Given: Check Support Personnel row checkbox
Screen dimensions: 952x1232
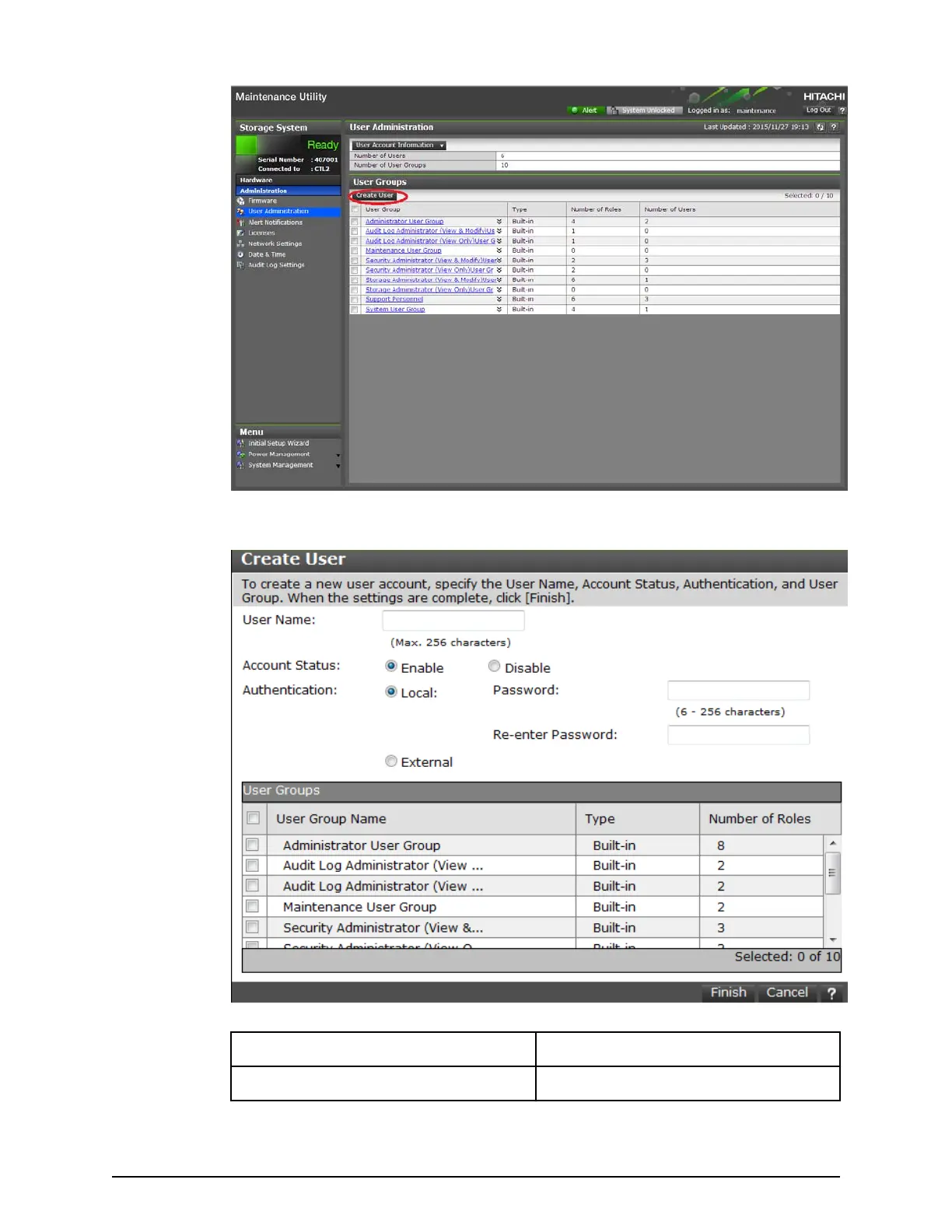Looking at the screenshot, I should [355, 299].
